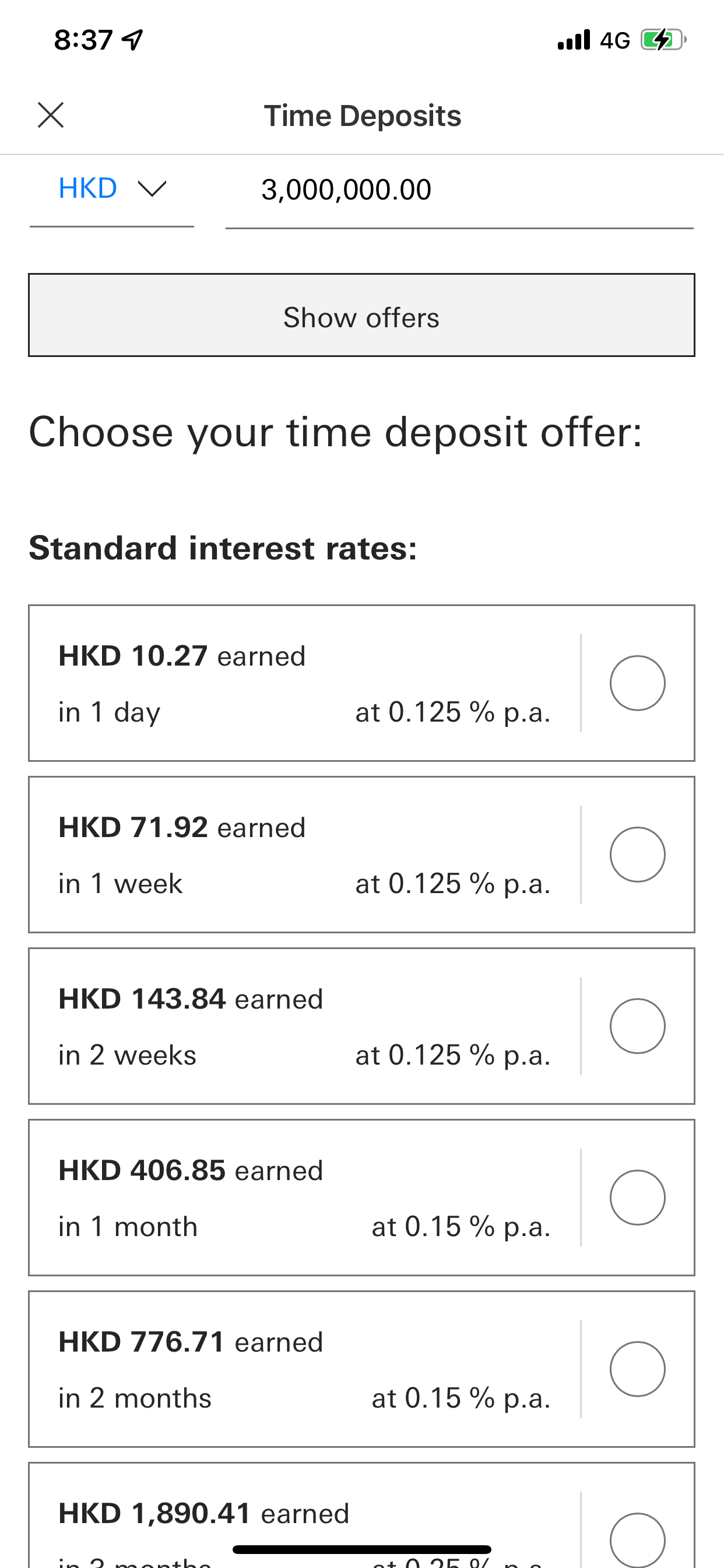Edit the 3,000,000.00 deposit amount field
This screenshot has height=1568, width=724.
[459, 190]
